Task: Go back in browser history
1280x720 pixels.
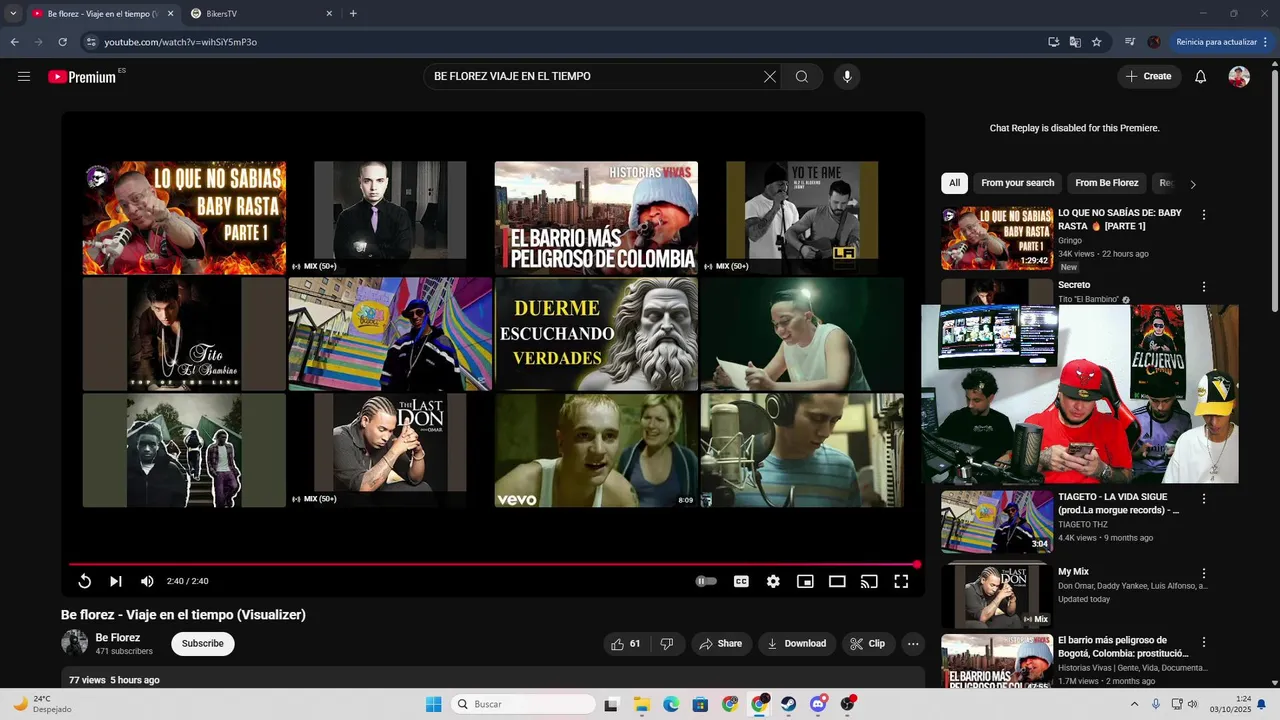Action: [x=14, y=42]
